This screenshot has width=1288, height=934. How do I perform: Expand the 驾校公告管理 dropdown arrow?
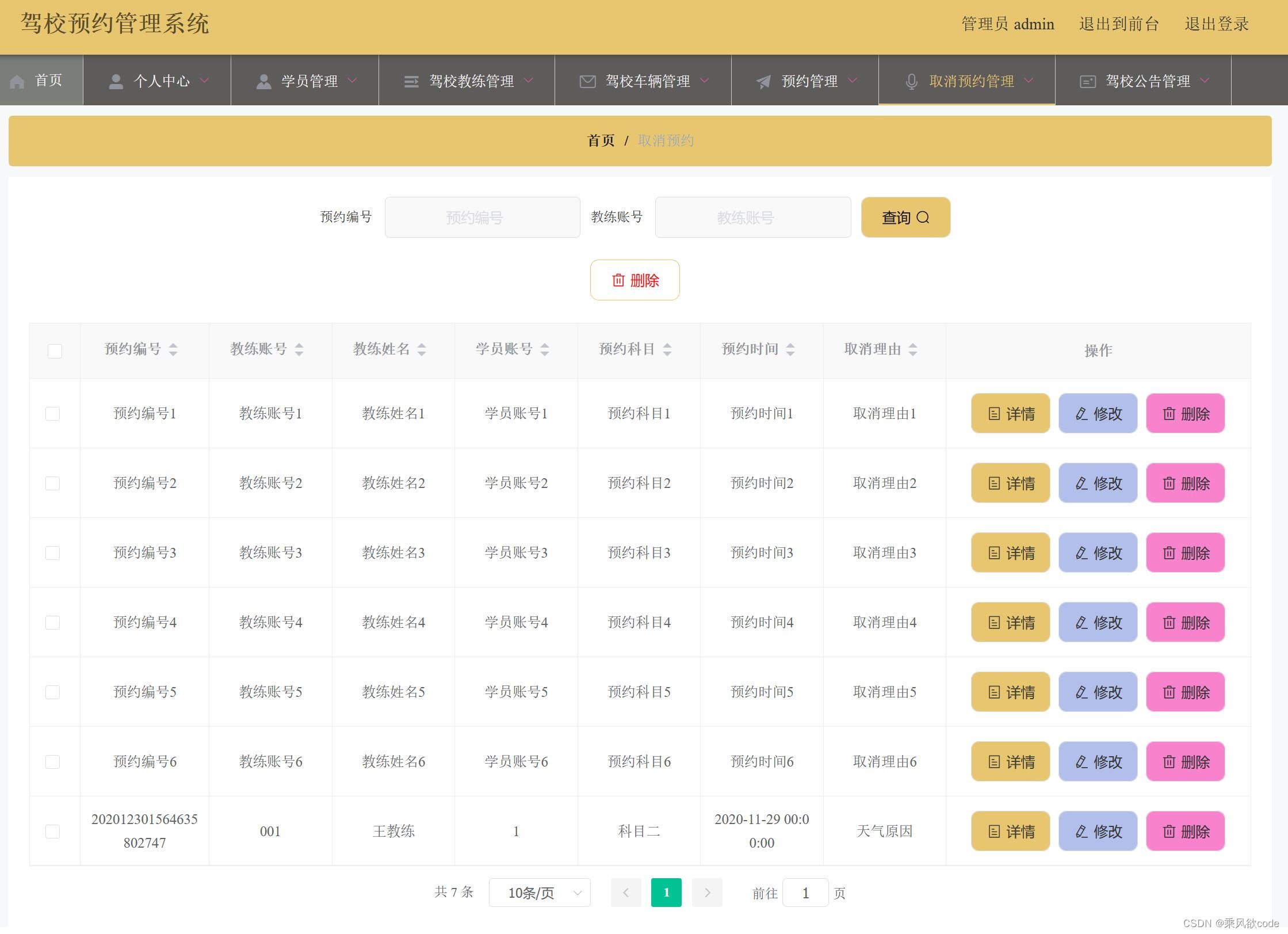[x=1205, y=81]
